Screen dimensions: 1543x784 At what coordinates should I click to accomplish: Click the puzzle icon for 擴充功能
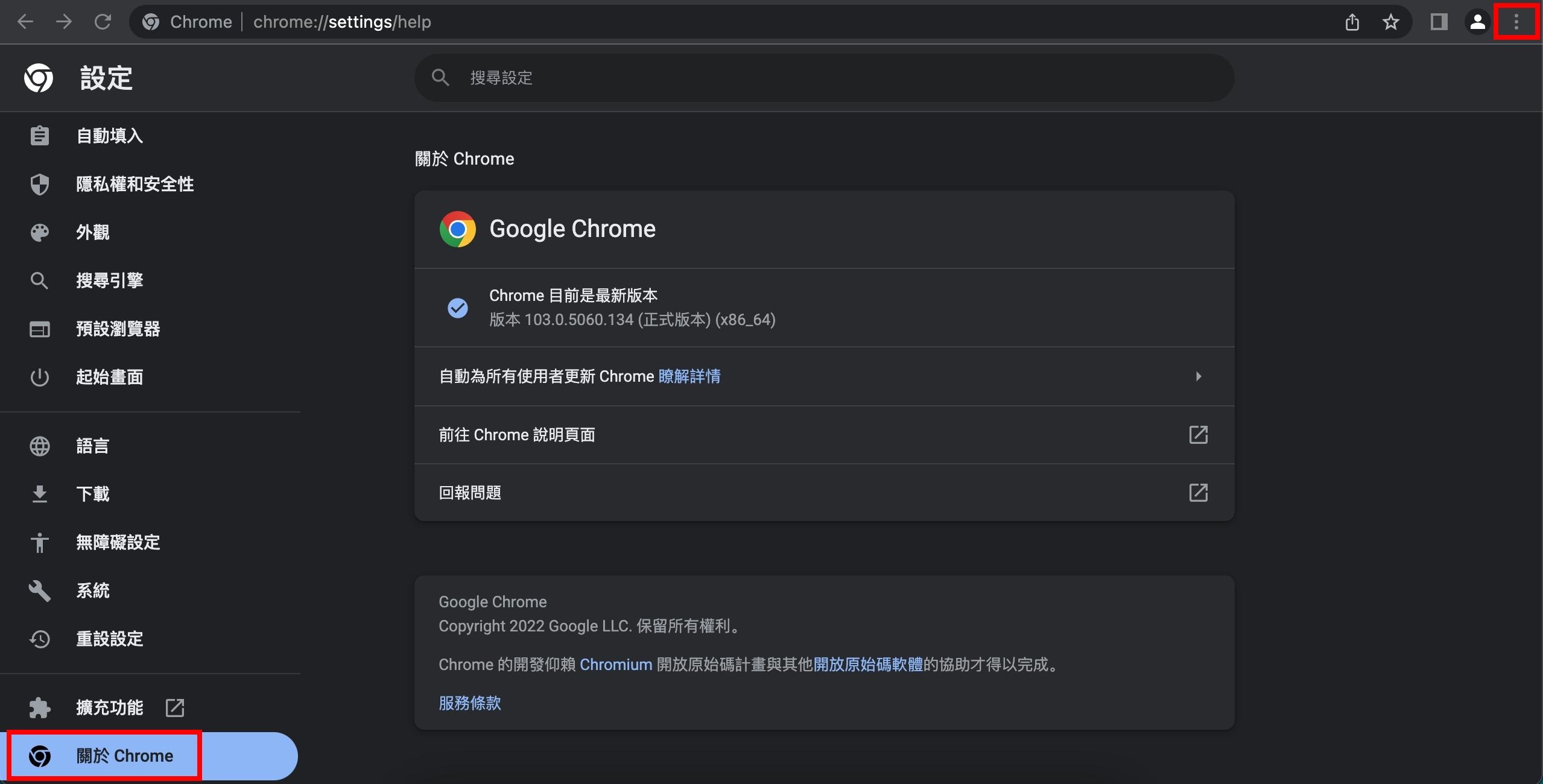point(40,707)
